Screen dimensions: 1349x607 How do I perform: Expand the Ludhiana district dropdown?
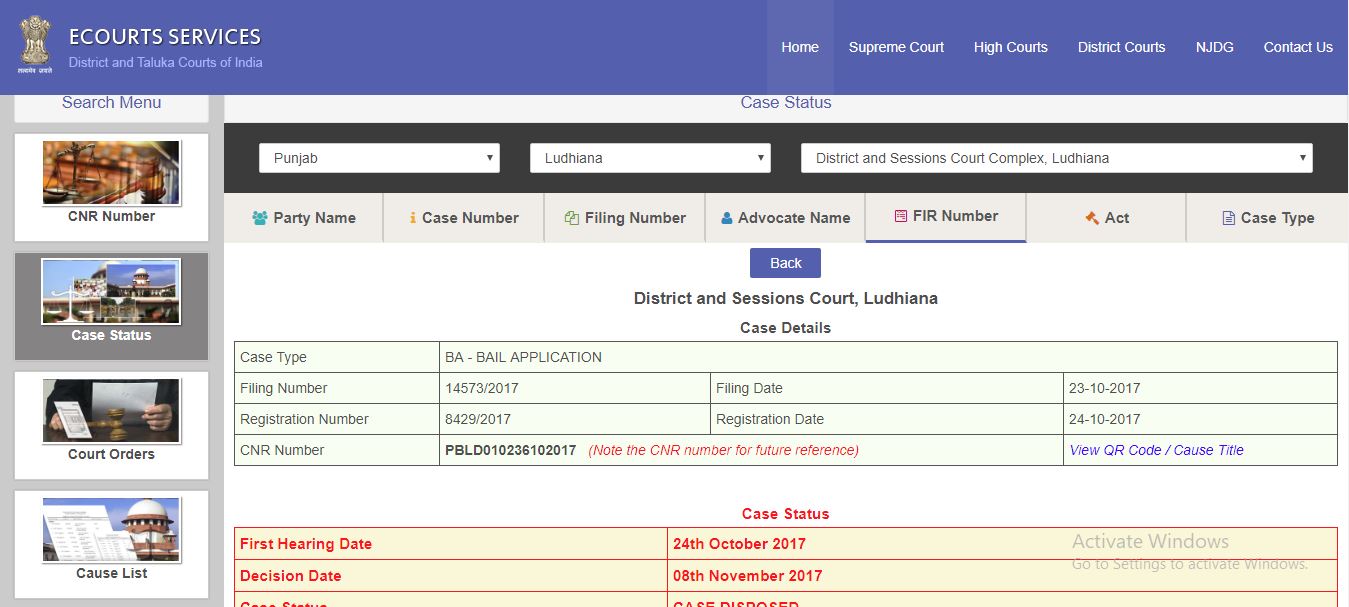tap(650, 158)
